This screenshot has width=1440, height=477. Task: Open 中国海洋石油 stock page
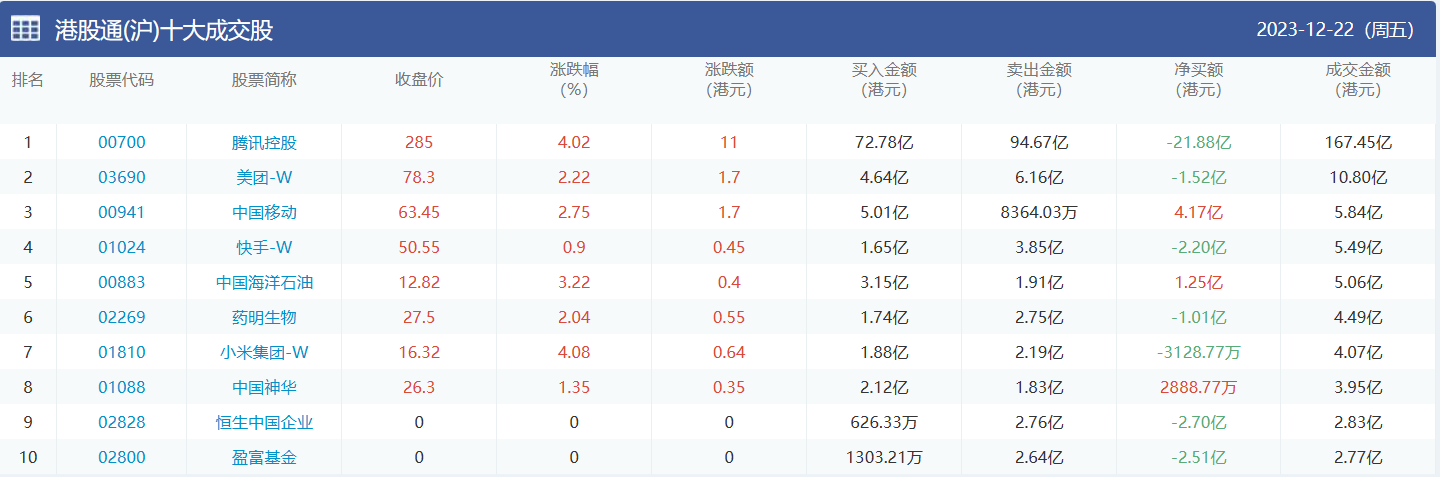(264, 282)
